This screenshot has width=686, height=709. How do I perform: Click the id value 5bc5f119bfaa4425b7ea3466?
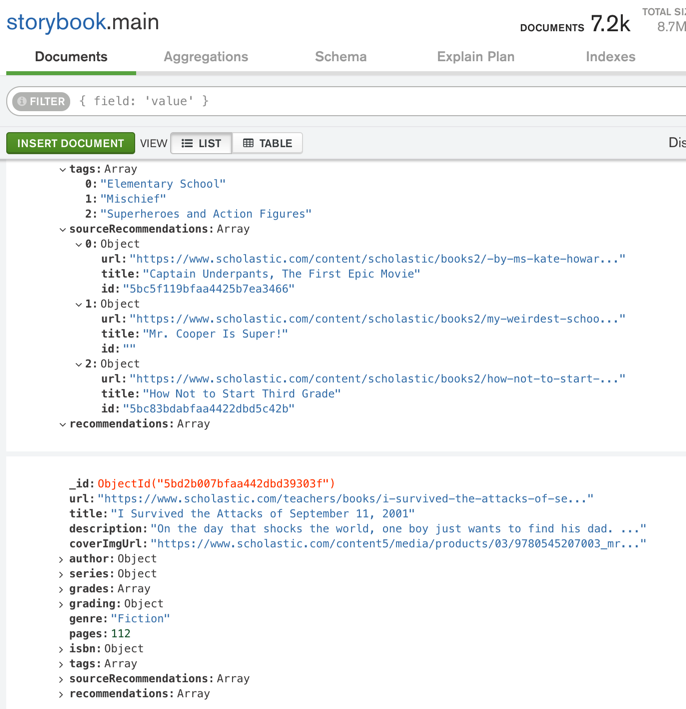coord(208,289)
